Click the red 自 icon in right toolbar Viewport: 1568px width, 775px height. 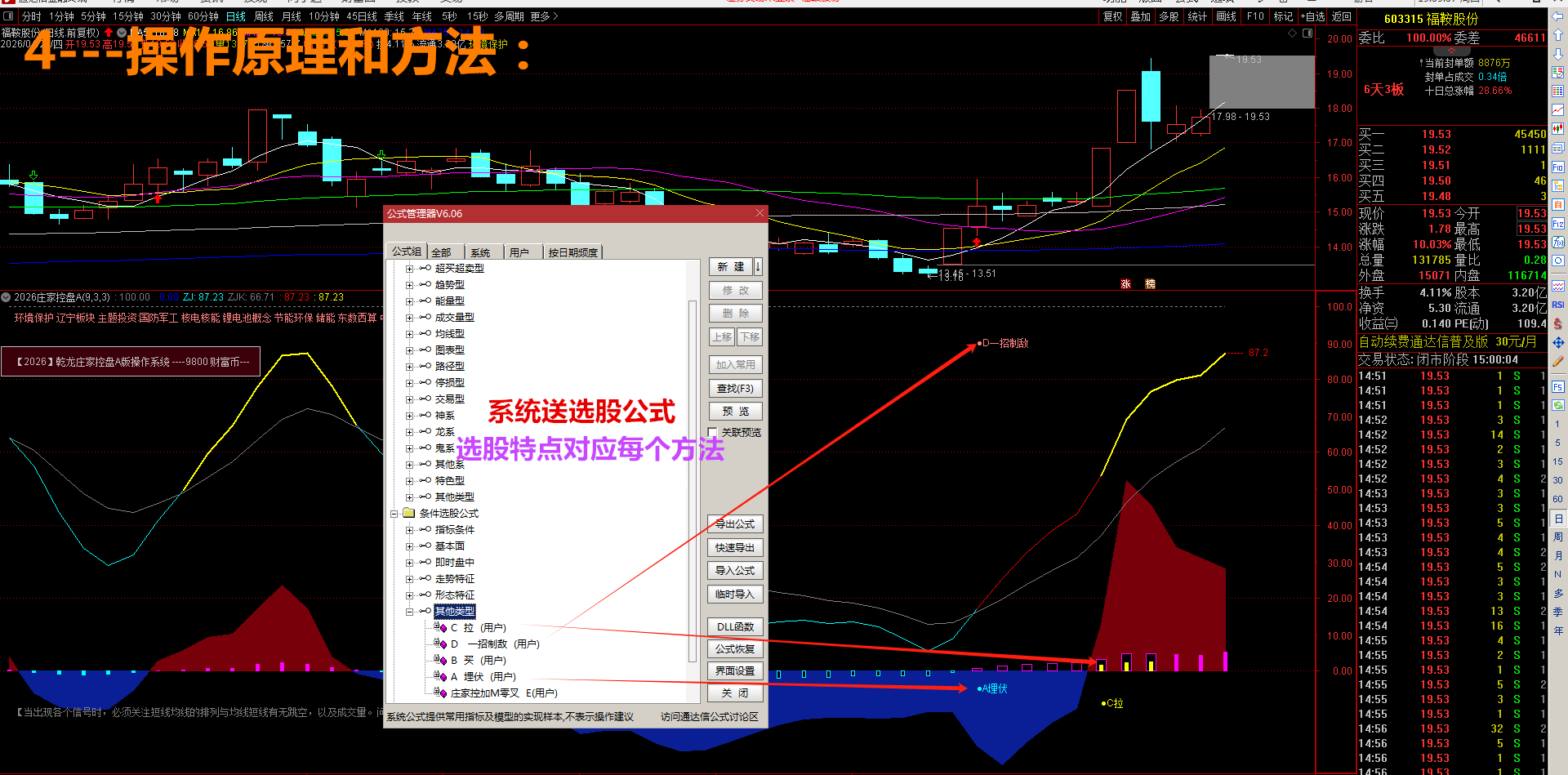click(1558, 205)
